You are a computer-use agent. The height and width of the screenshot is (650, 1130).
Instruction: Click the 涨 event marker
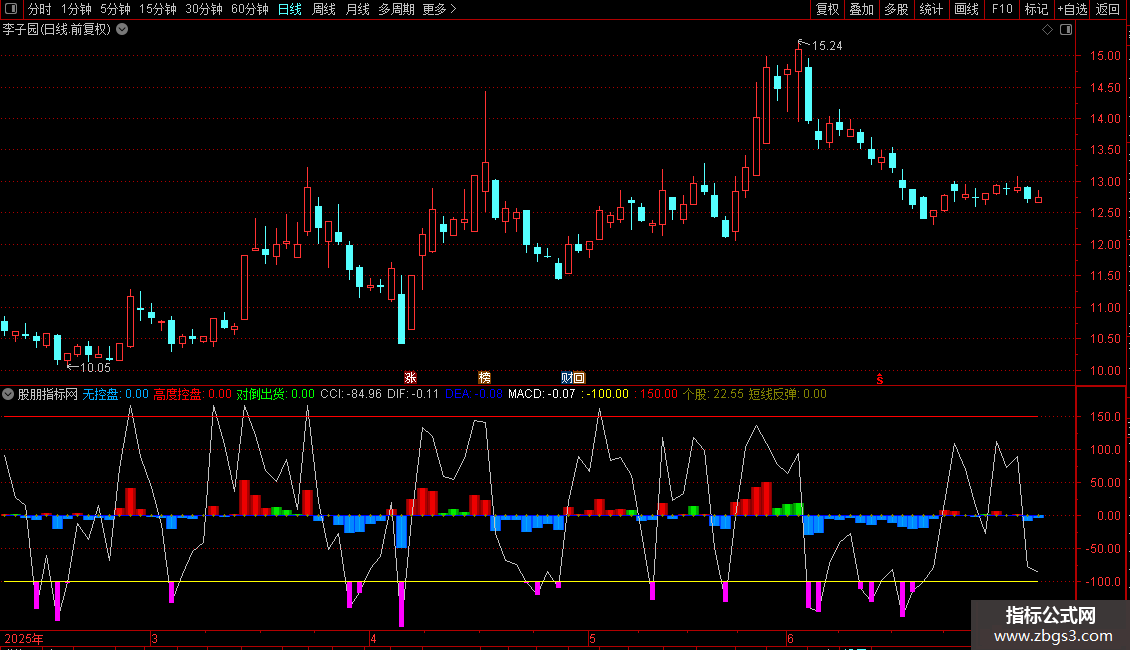[x=411, y=378]
